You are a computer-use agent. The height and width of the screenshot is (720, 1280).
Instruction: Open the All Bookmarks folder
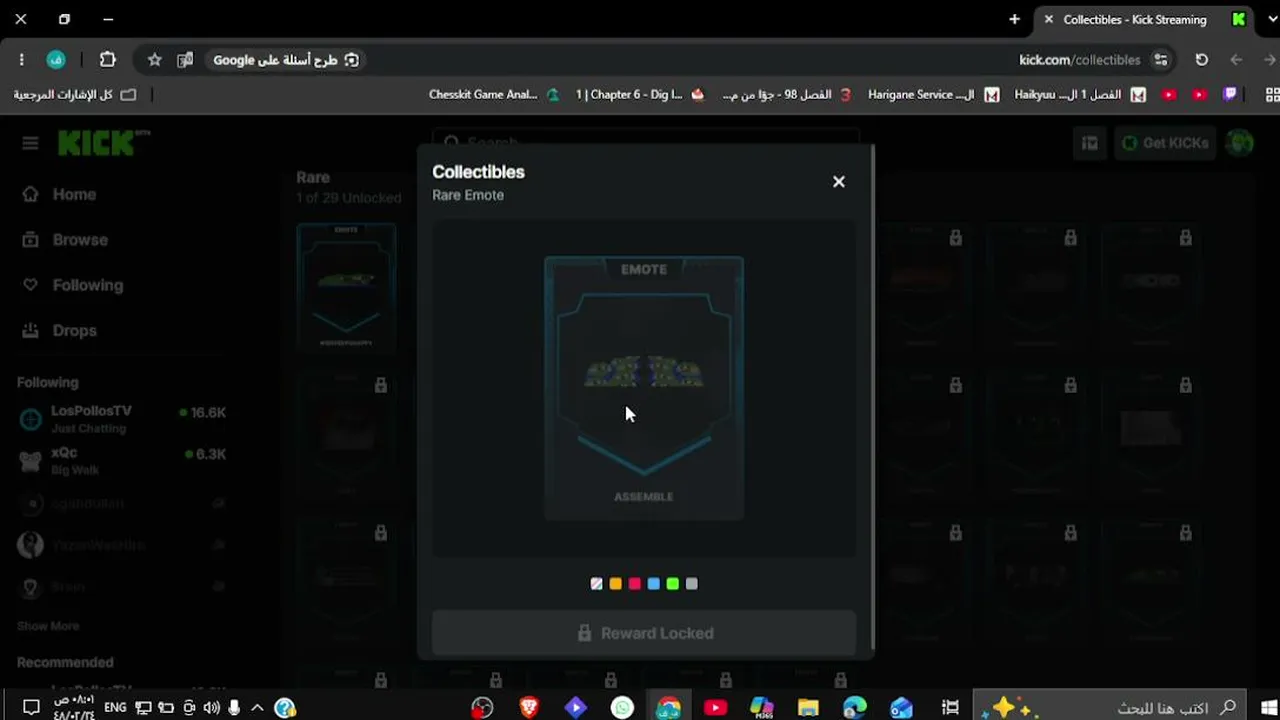pyautogui.click(x=74, y=95)
